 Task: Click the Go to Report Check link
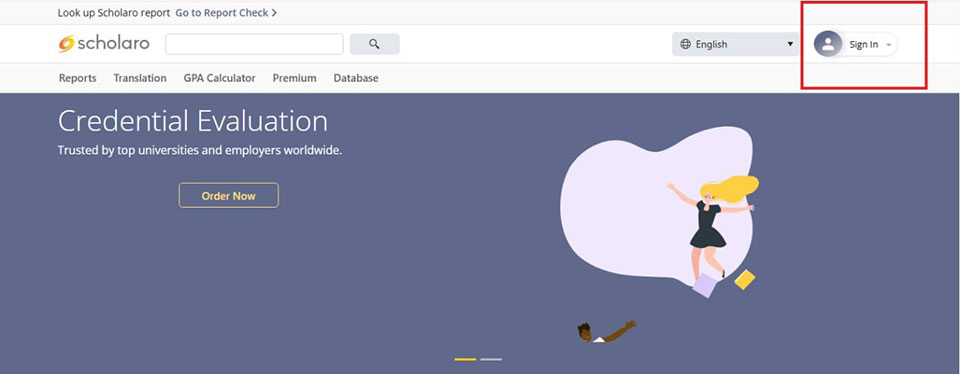tap(226, 12)
